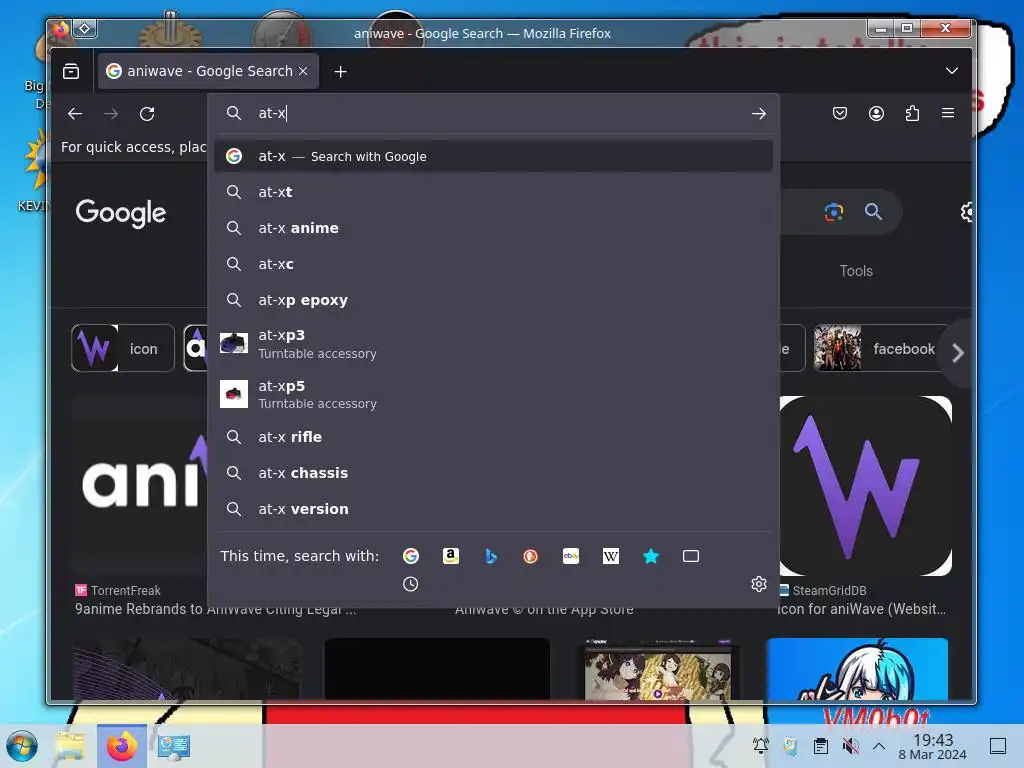Search this time with DuckDuckGo icon
The width and height of the screenshot is (1024, 768).
(530, 556)
